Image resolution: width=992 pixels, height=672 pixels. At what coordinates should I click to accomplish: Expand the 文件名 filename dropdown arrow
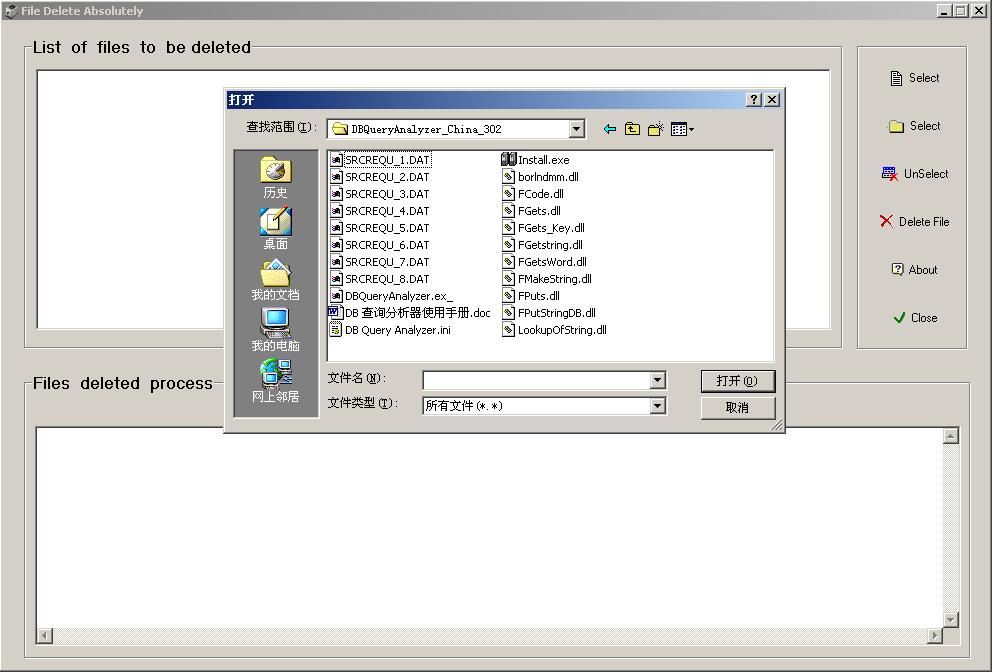pyautogui.click(x=657, y=380)
